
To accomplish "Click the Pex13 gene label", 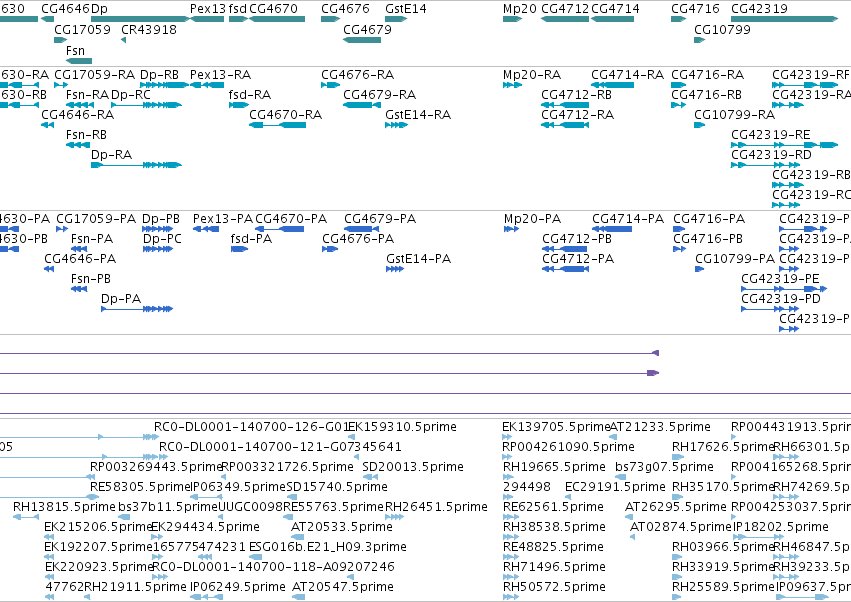I will (208, 9).
